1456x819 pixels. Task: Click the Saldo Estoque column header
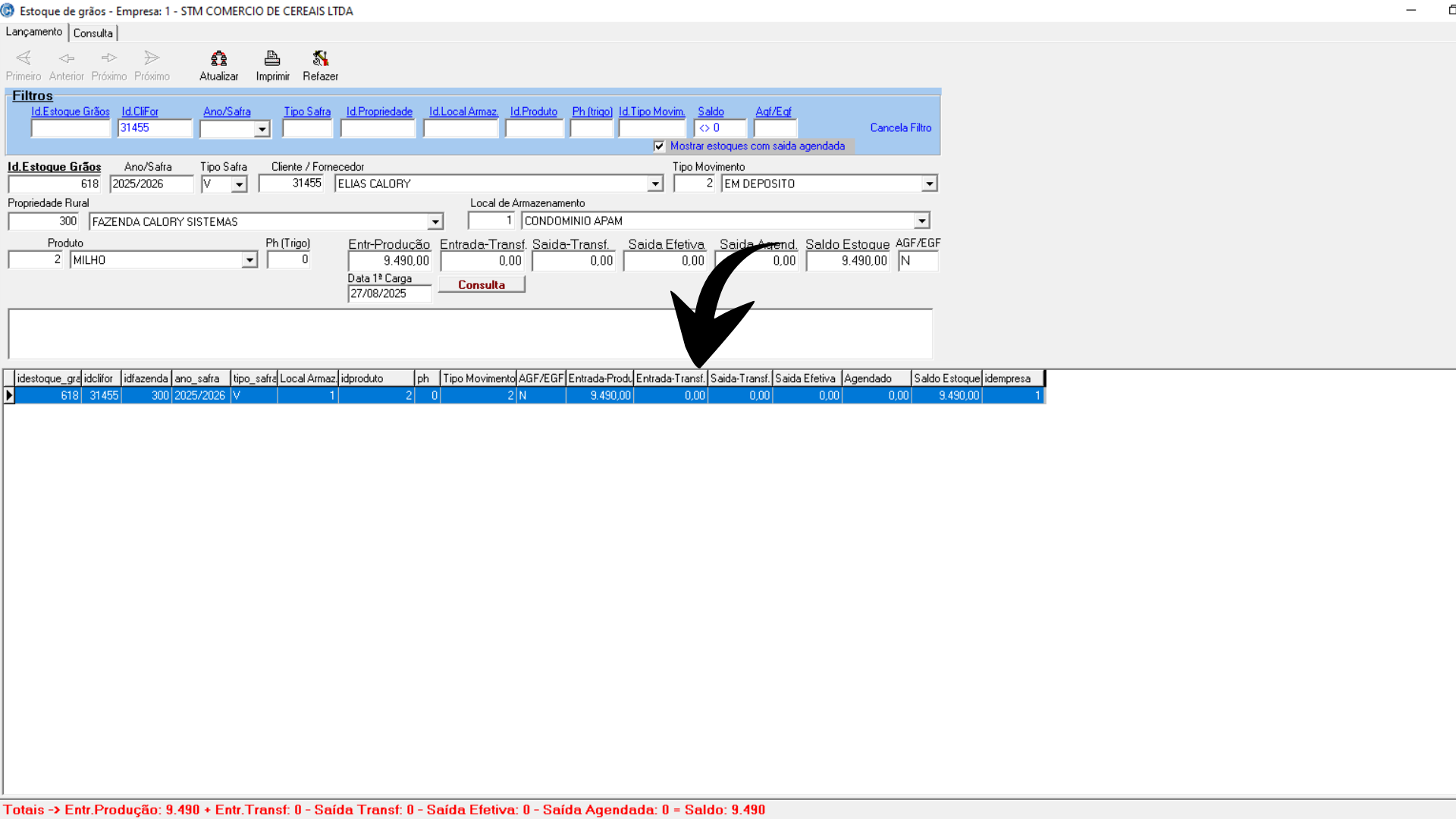[946, 378]
